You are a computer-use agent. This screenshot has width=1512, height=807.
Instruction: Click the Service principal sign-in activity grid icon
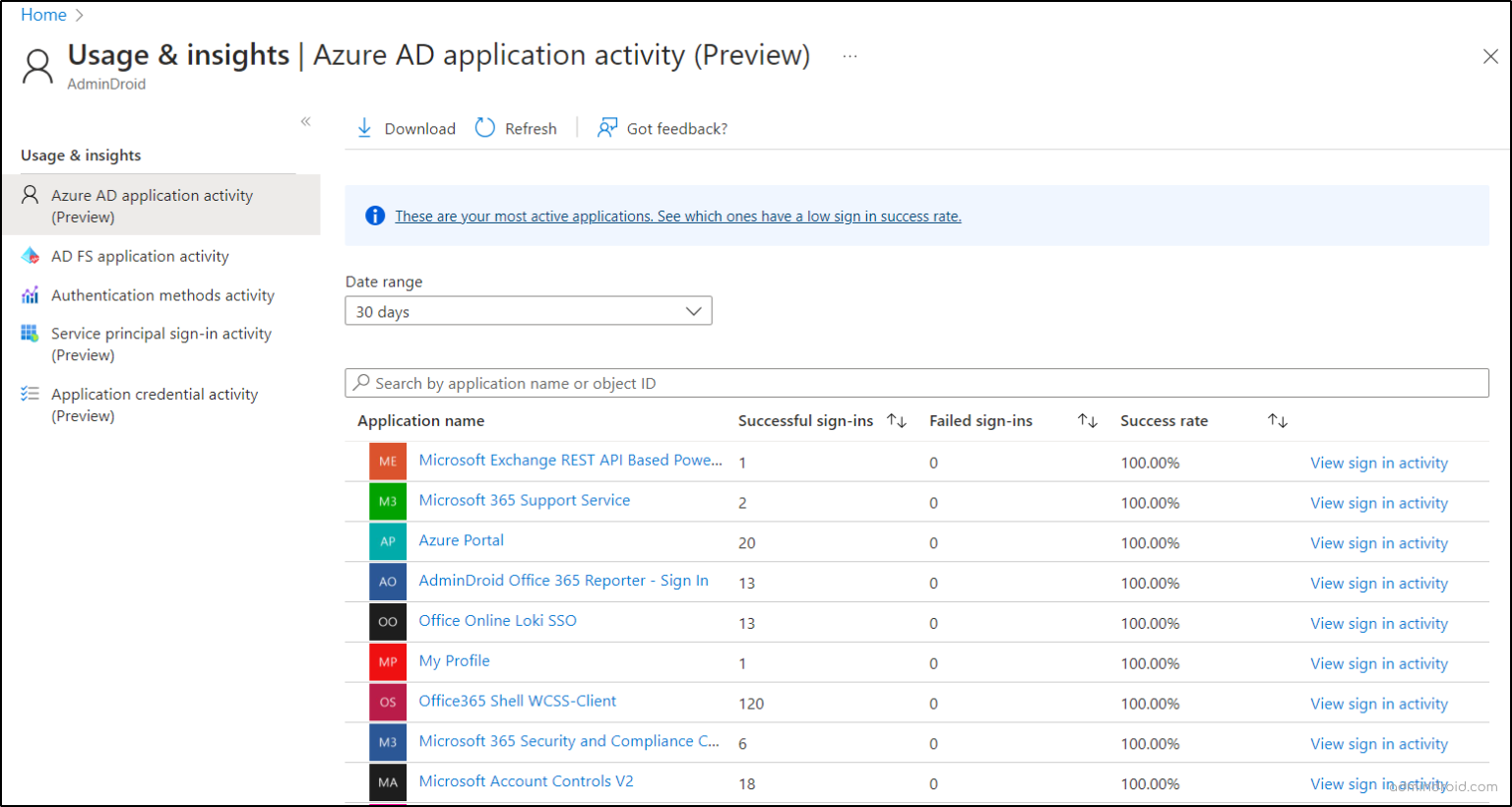(31, 334)
